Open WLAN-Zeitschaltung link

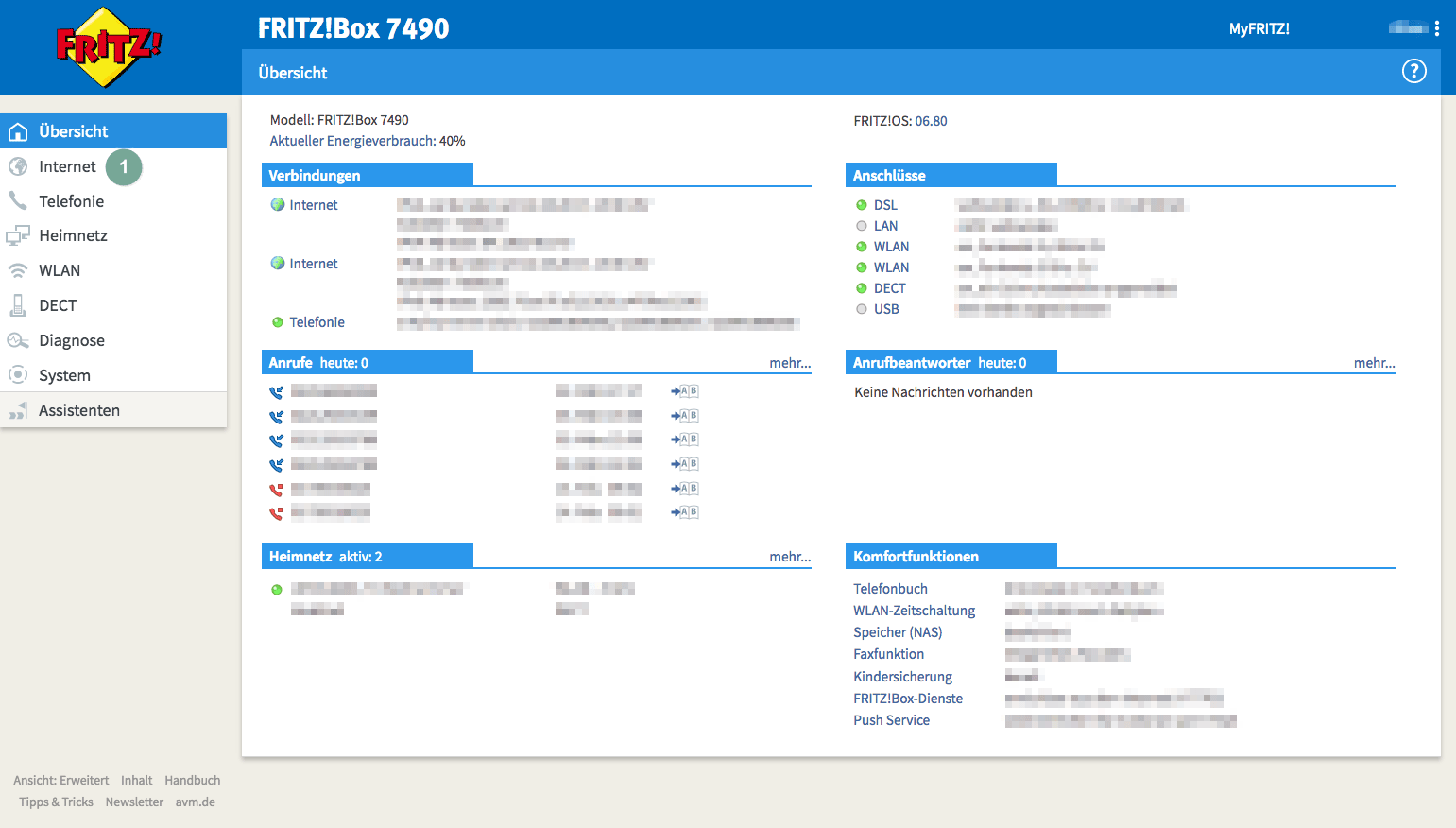pos(914,611)
